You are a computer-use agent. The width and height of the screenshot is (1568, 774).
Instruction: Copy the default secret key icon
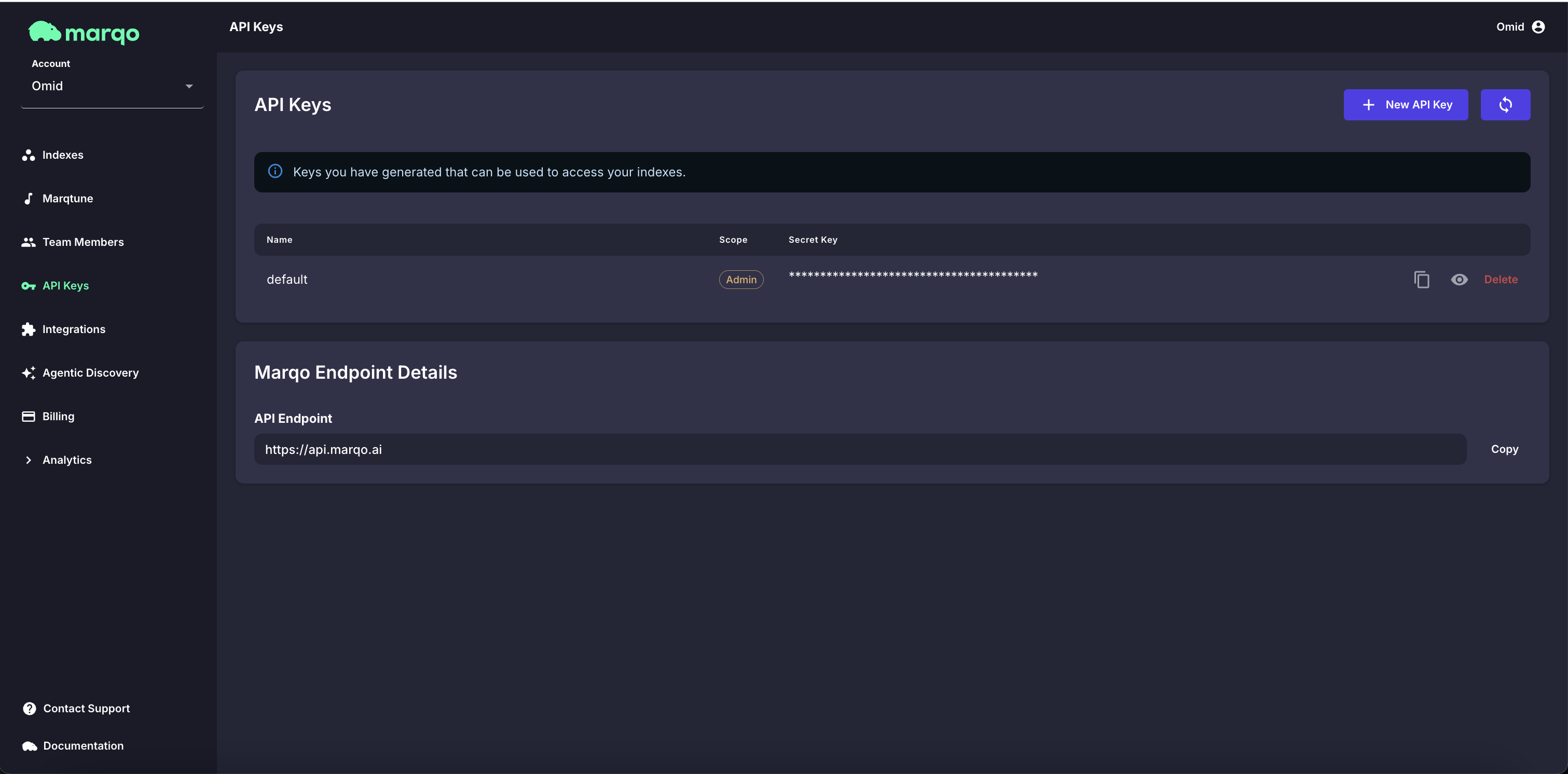1421,279
